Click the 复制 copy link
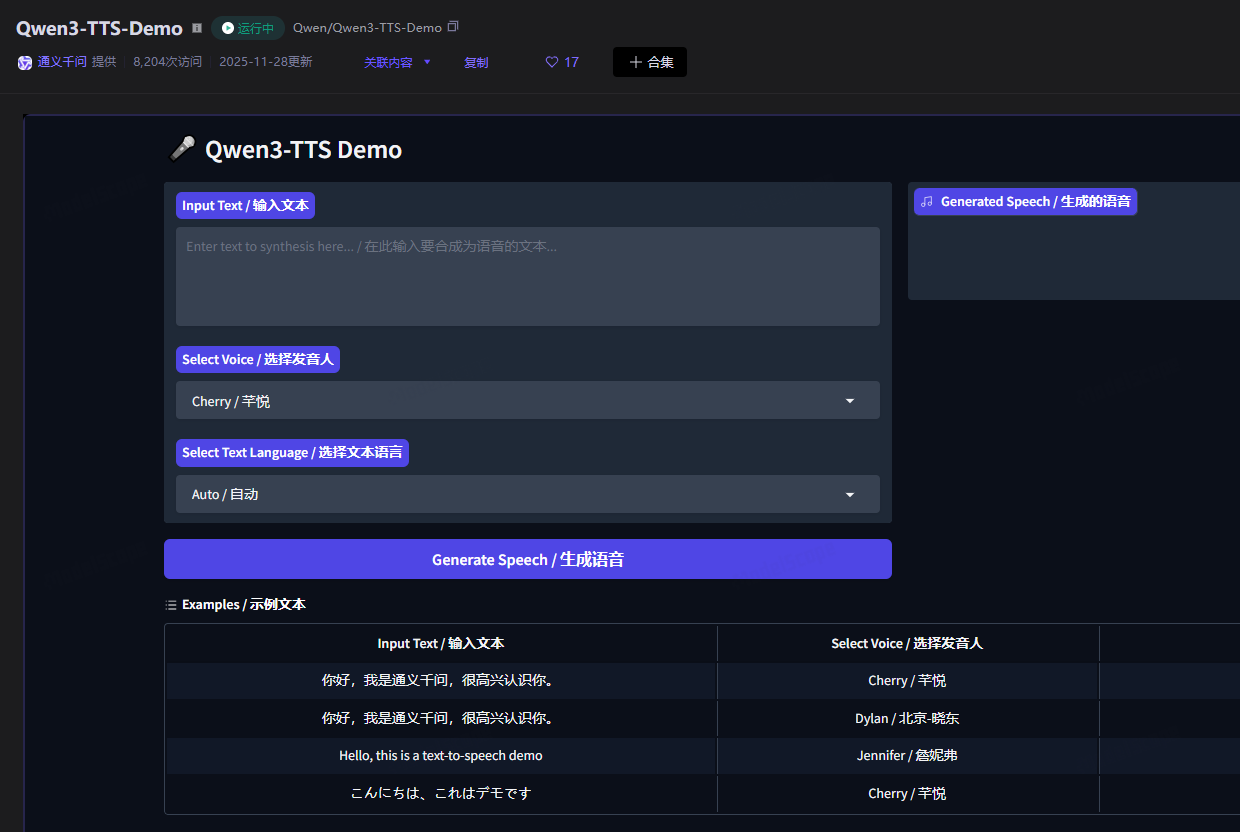This screenshot has width=1240, height=832. coord(476,61)
